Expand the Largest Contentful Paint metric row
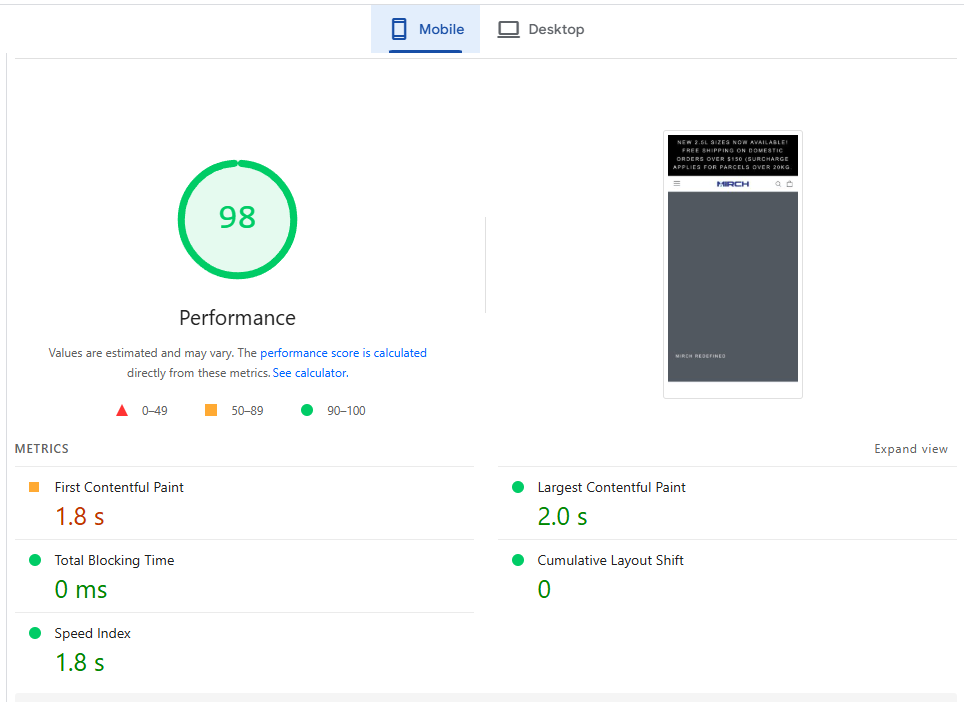 (611, 488)
